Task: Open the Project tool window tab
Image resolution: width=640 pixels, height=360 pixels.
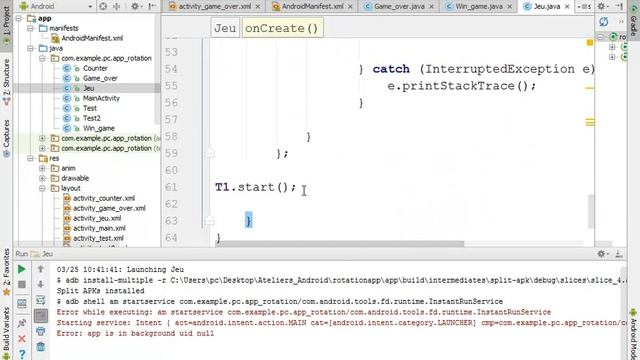Action: pyautogui.click(x=6, y=25)
